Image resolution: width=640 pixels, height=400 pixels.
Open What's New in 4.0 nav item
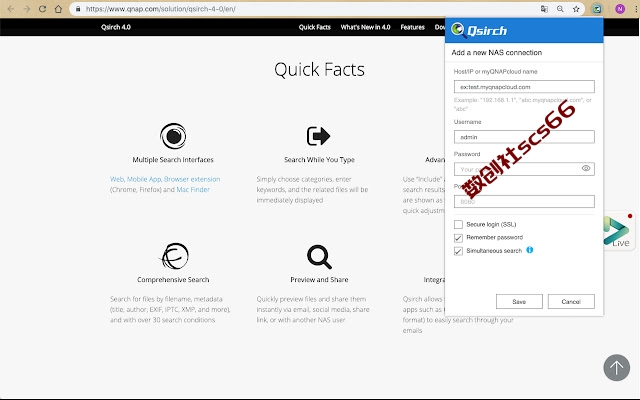click(x=365, y=27)
